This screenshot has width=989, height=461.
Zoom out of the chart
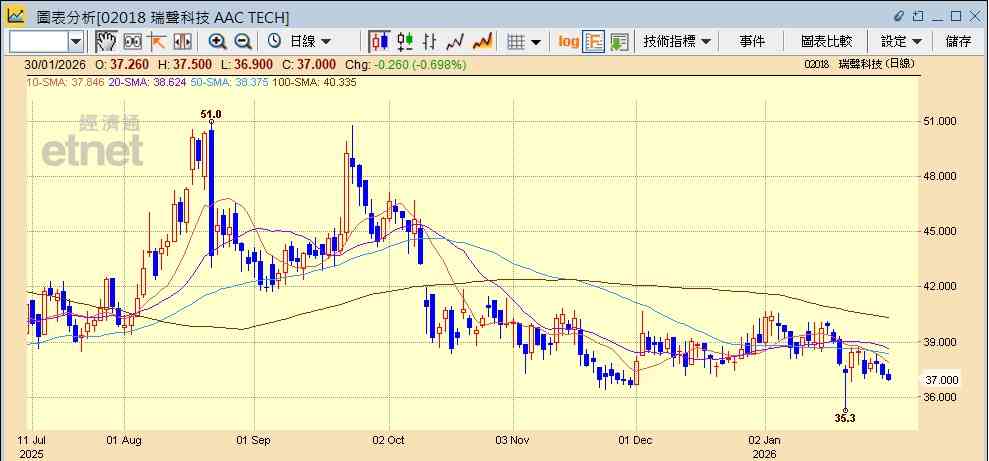point(243,42)
